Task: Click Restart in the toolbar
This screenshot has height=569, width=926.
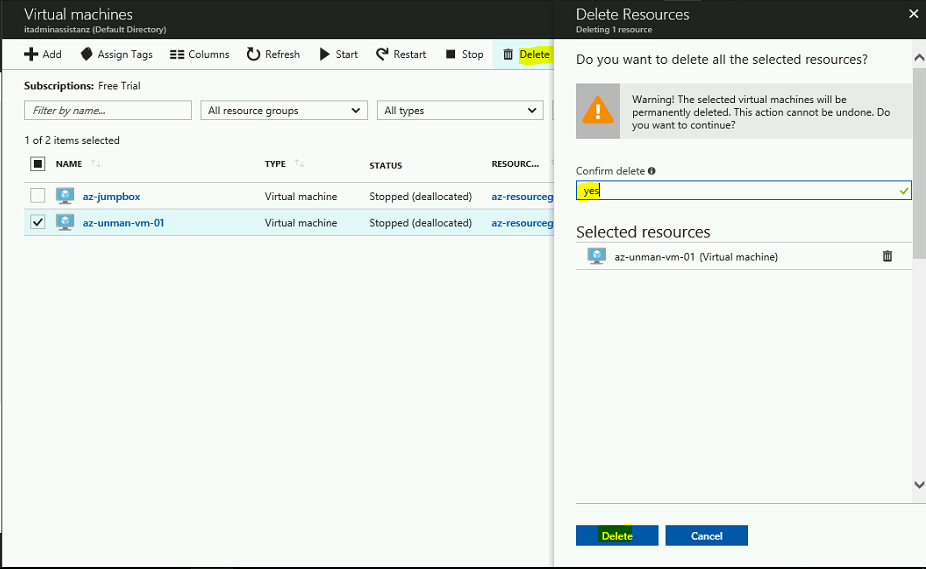Action: tap(401, 54)
